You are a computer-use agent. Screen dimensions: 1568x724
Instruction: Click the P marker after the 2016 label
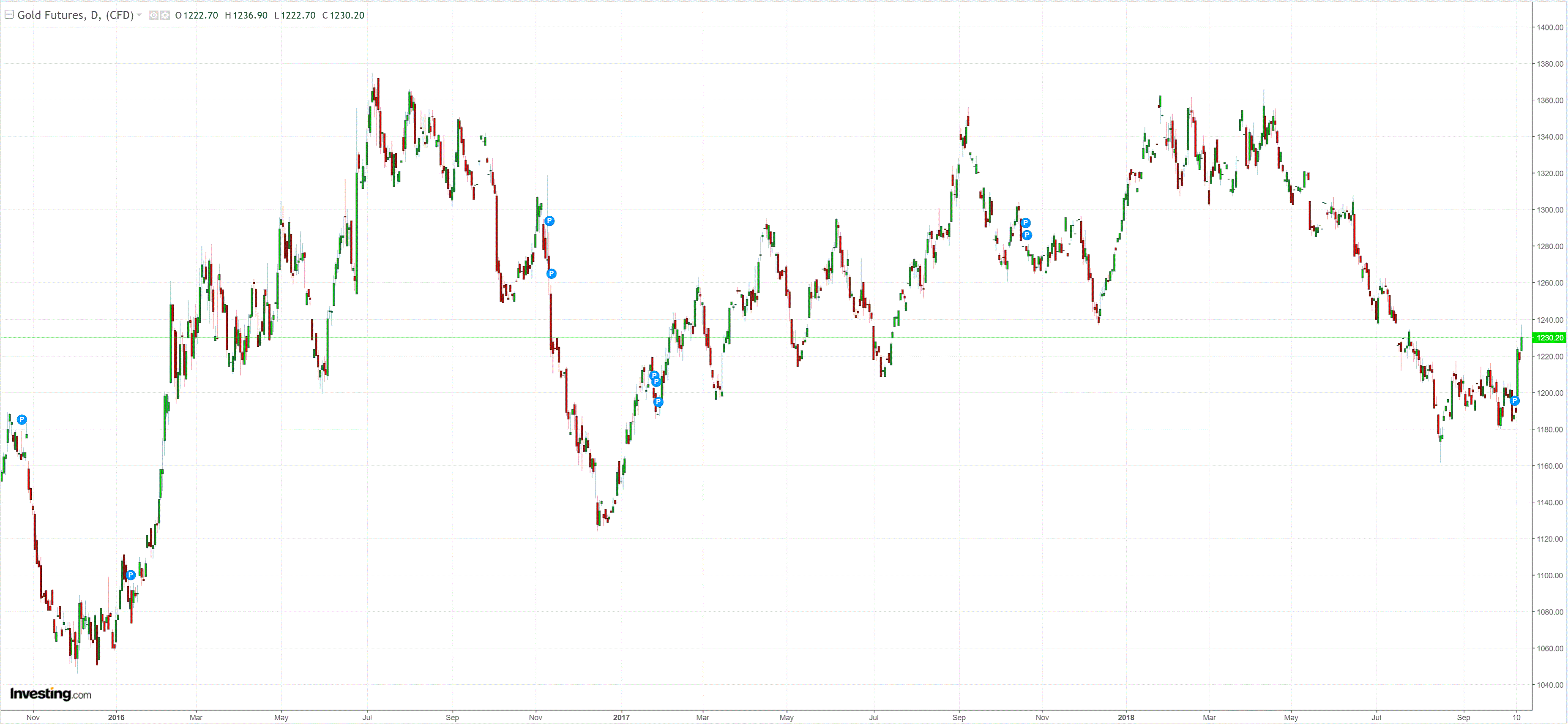(x=130, y=575)
